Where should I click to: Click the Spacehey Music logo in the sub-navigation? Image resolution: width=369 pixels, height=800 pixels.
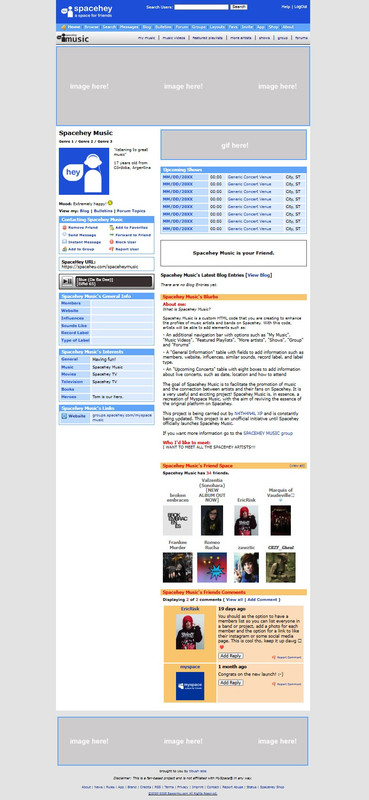coord(72,38)
